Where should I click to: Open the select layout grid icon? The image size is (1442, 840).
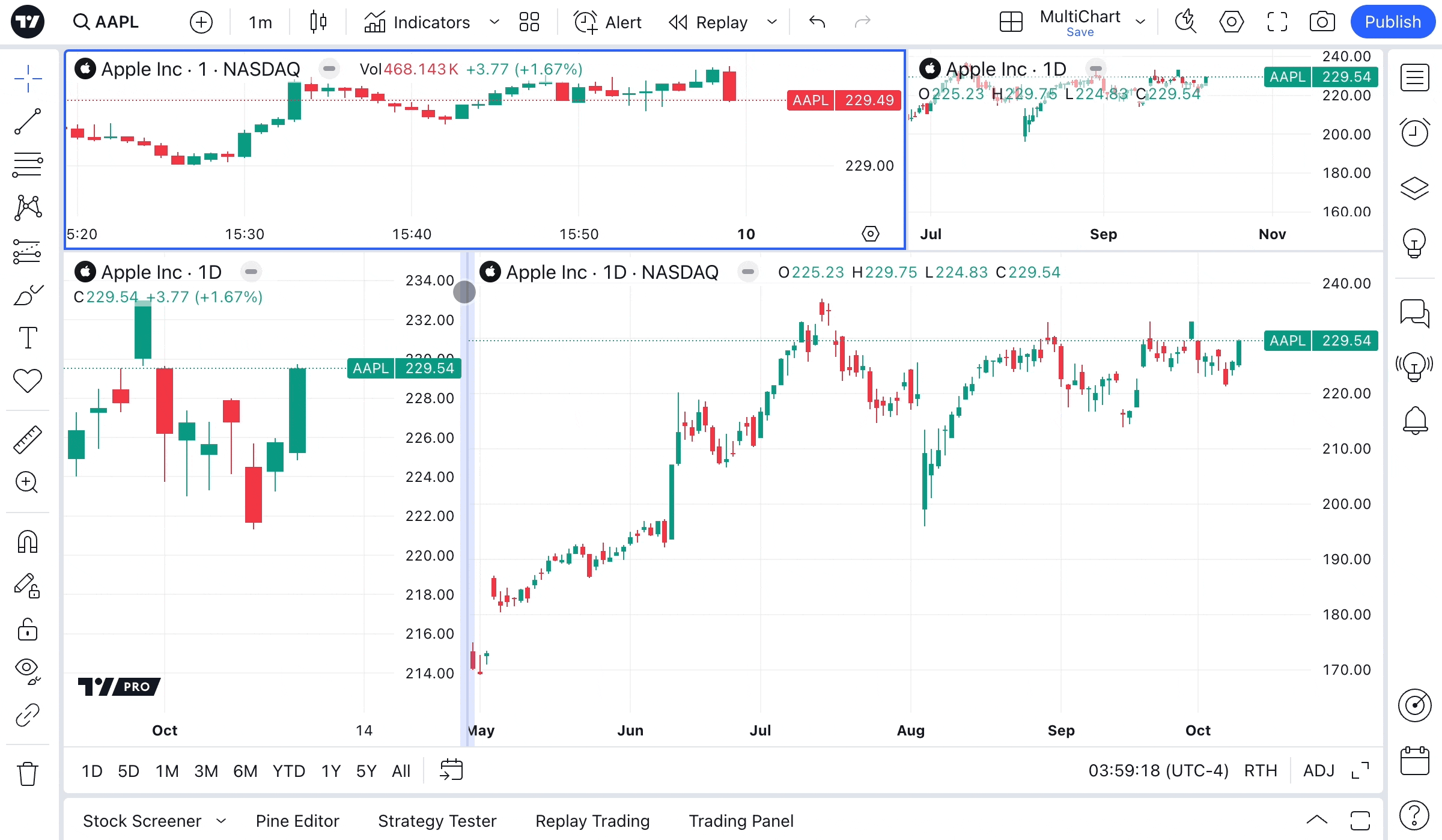click(1011, 22)
